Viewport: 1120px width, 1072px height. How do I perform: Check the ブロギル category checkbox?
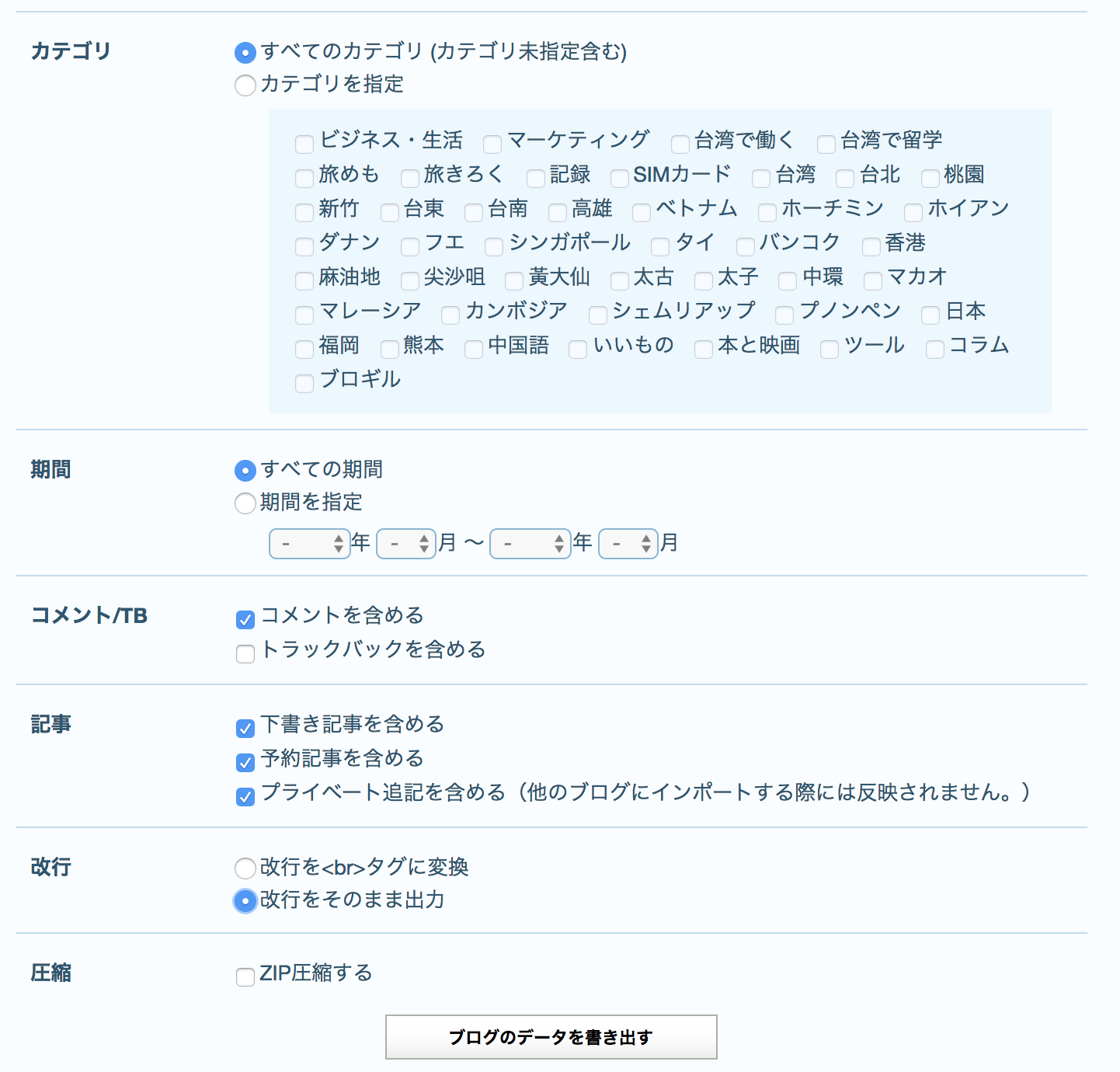pyautogui.click(x=304, y=383)
